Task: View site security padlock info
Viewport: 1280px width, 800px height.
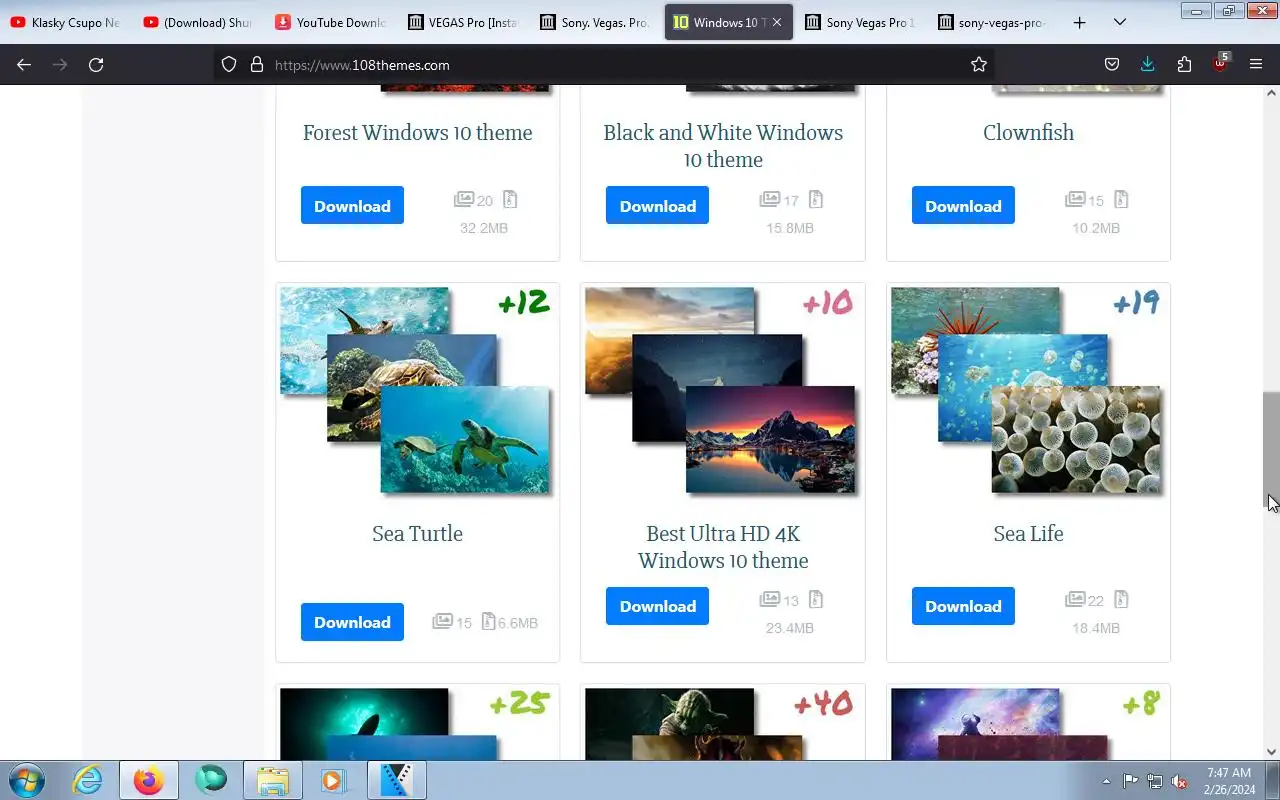Action: point(257,64)
